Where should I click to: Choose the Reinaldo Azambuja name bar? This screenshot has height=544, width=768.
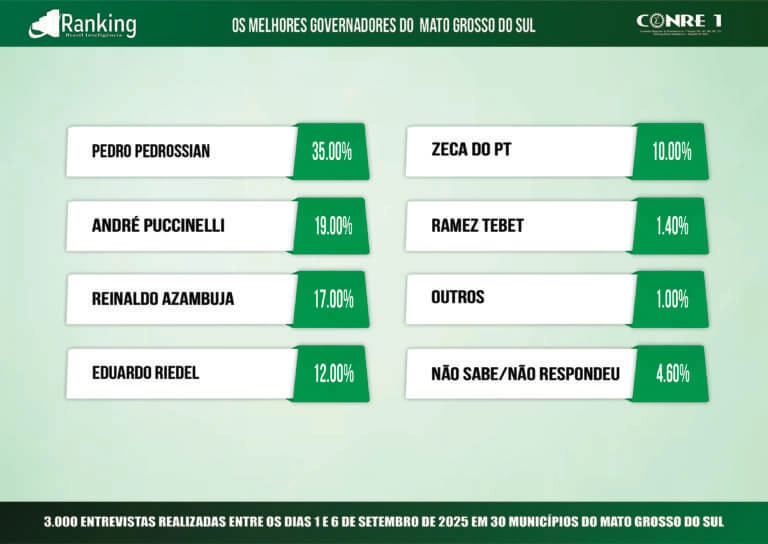click(x=180, y=299)
